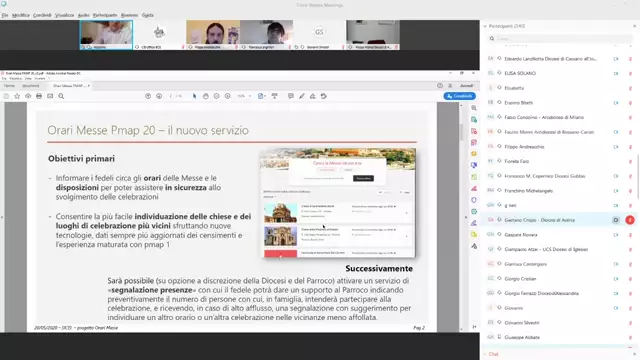Zoom out of the PDF with the minus icon
The width and height of the screenshot is (640, 360).
(216, 96)
